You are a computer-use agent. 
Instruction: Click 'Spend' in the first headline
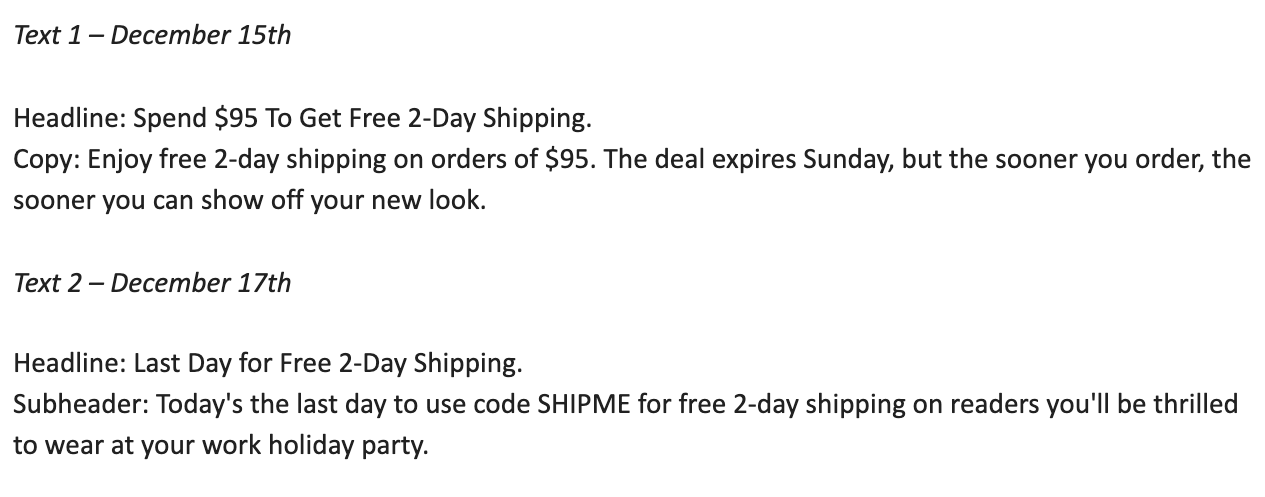pyautogui.click(x=170, y=119)
